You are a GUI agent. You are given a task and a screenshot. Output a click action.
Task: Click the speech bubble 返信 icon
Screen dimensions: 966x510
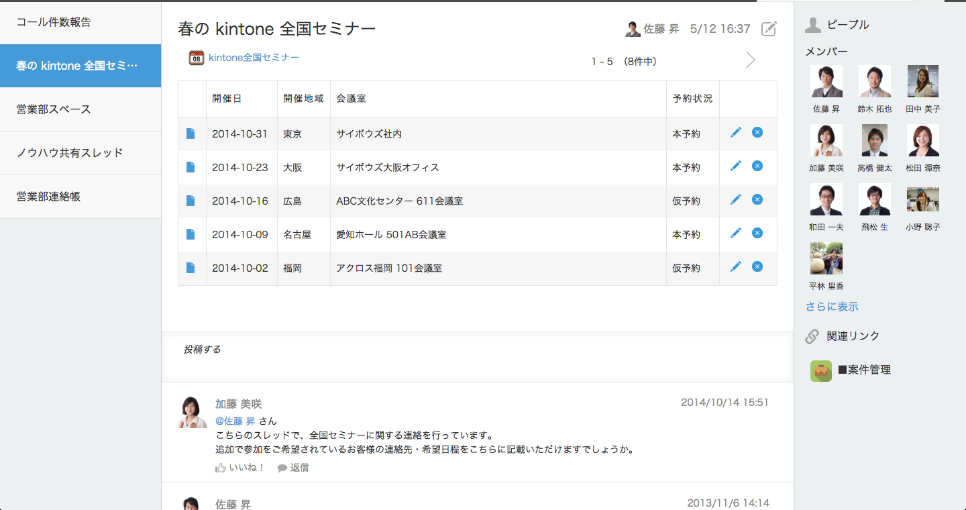point(282,468)
